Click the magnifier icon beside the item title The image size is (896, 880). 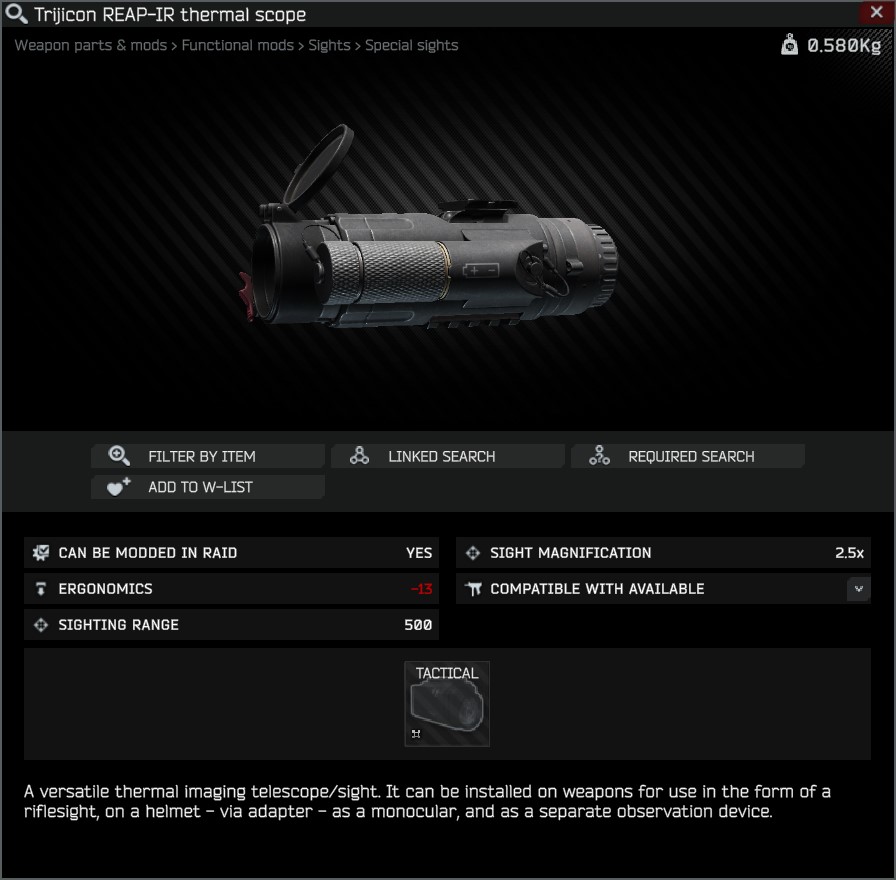pos(15,14)
